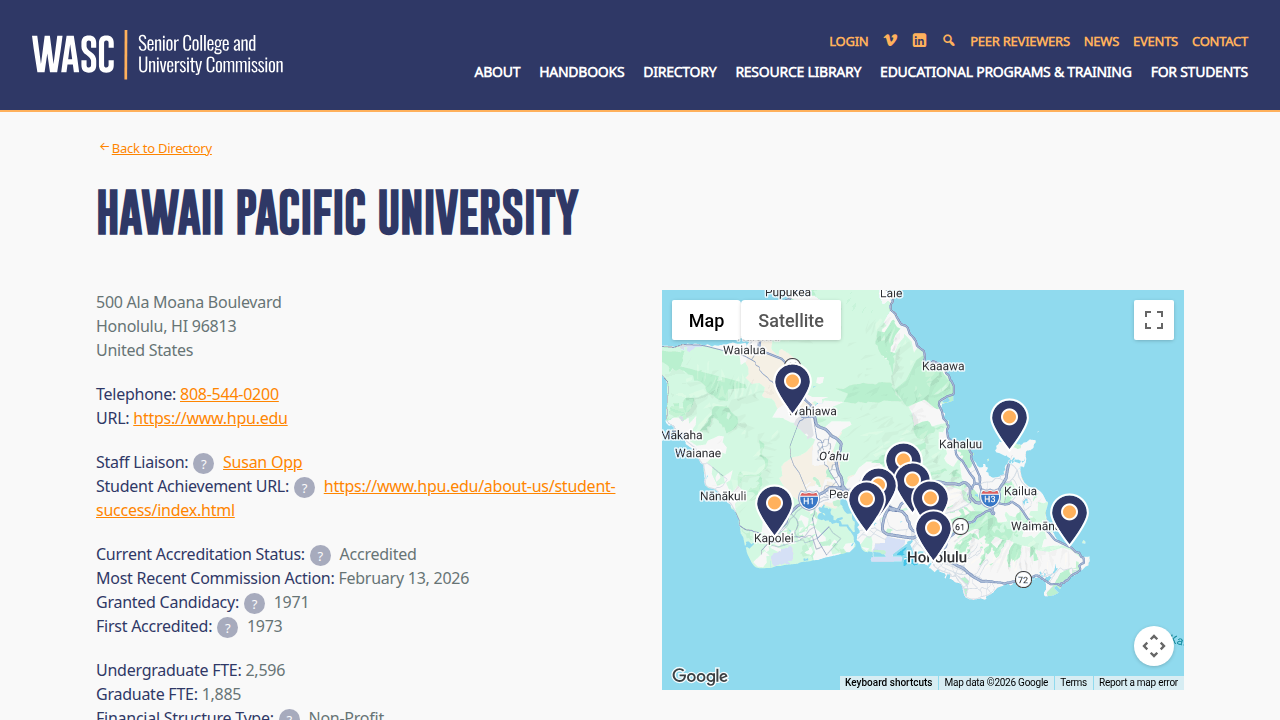Visit https://www.hpu.edu link
Screen dimensions: 1280x720
tap(210, 418)
